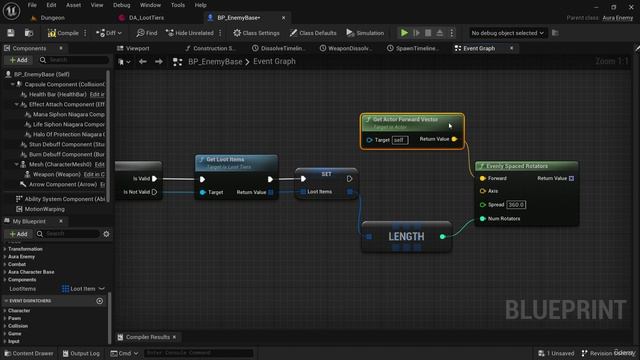This screenshot has width=640, height=360.
Task: Open the Asset menu
Action: pyautogui.click(x=73, y=5)
